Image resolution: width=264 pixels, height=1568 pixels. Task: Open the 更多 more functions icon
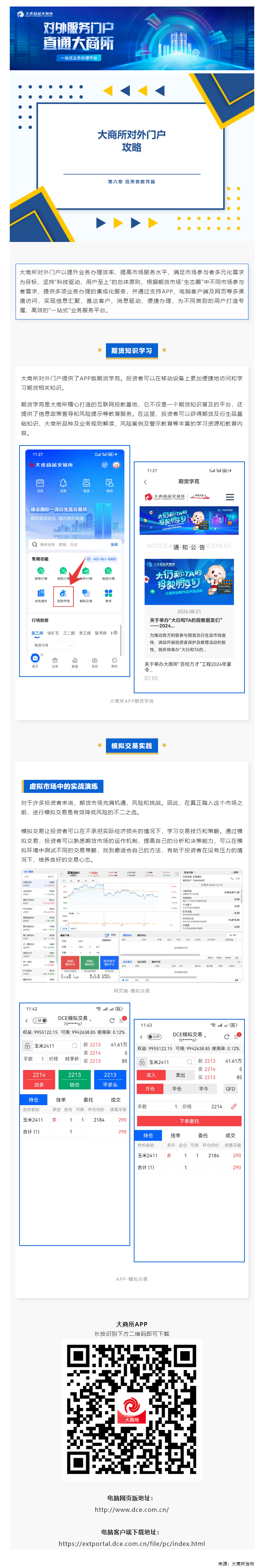(x=108, y=595)
